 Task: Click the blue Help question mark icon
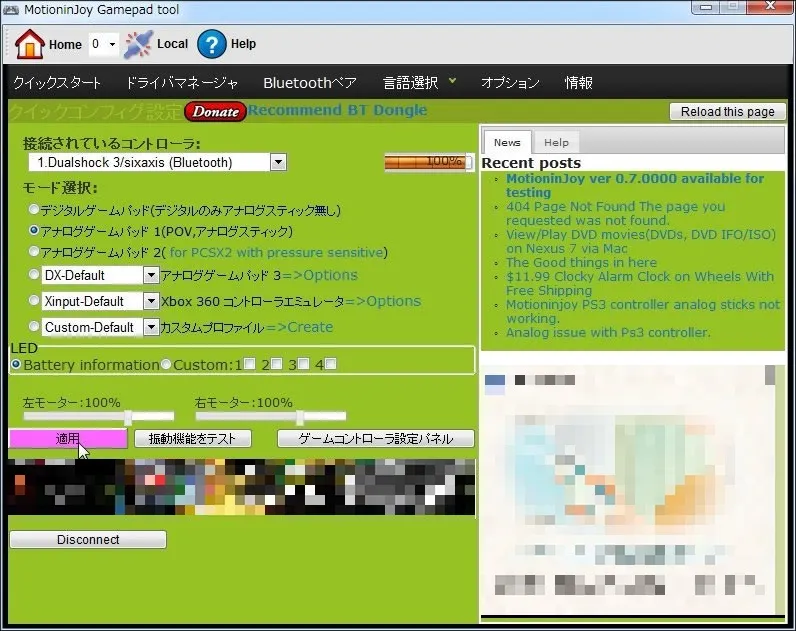point(211,44)
